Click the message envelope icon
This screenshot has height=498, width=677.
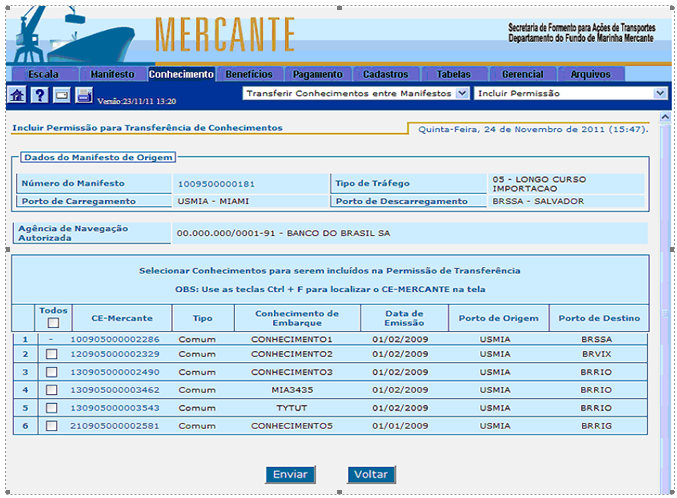coord(61,95)
